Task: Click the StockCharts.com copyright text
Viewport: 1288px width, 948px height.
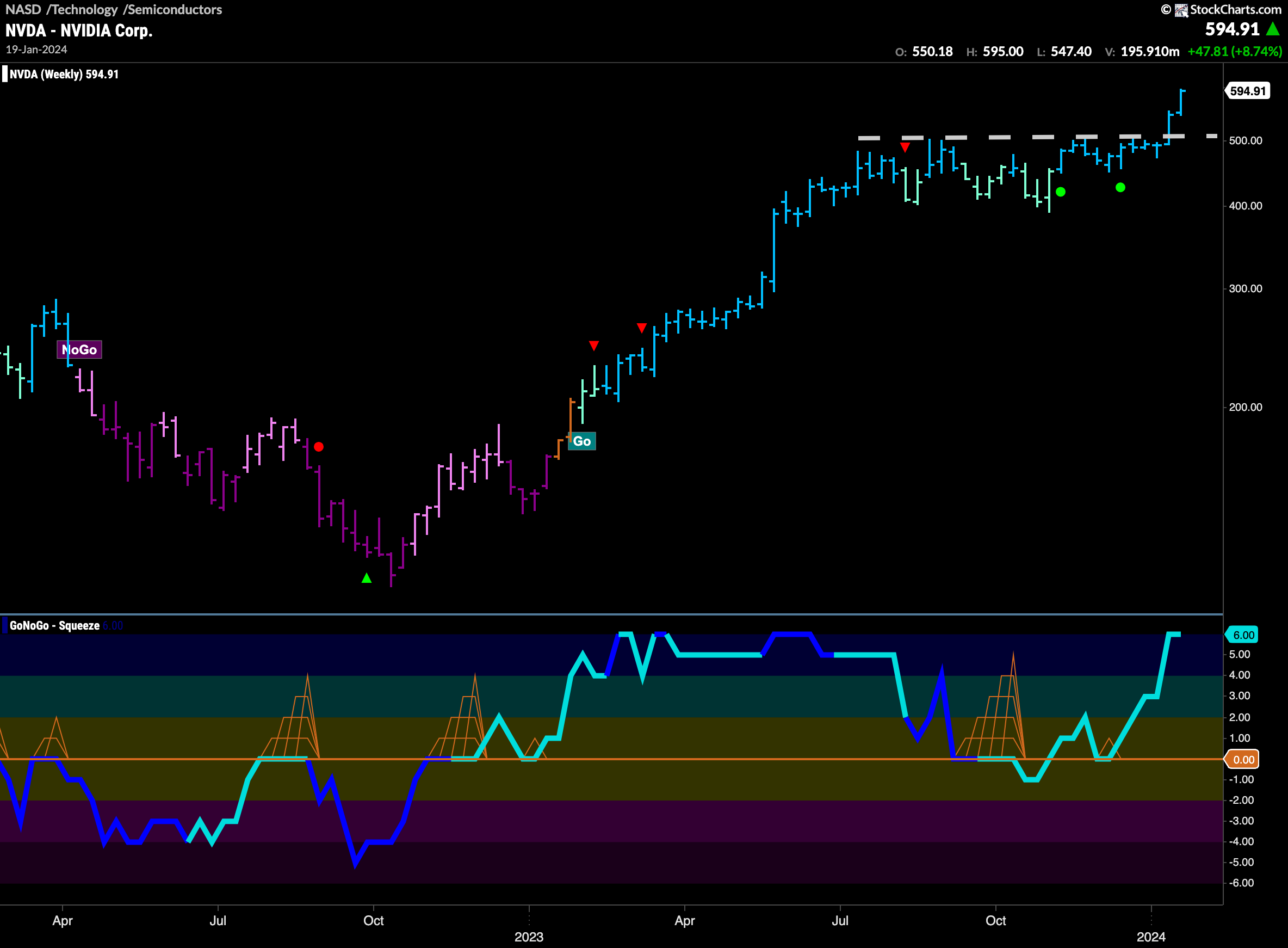Action: 1235,10
